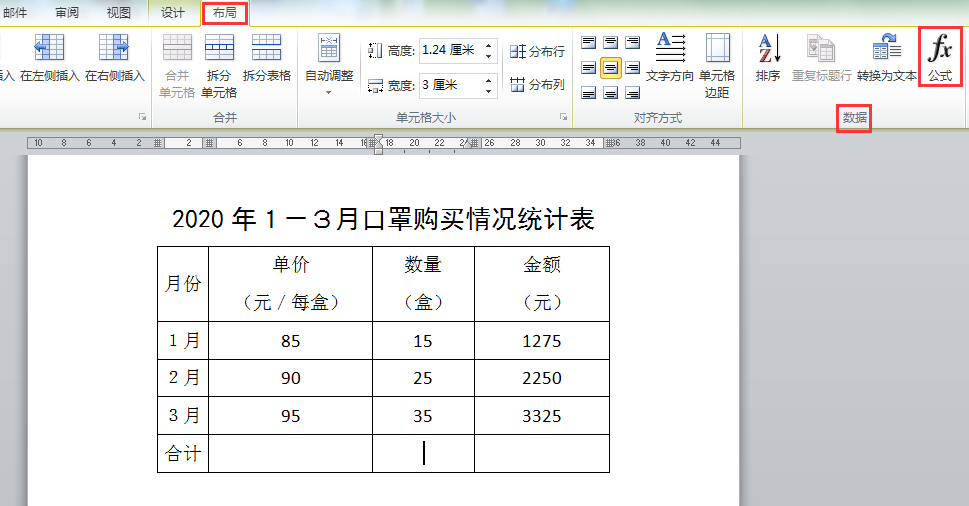The width and height of the screenshot is (969, 506).
Task: Click Merge Cells icon
Action: point(177,48)
